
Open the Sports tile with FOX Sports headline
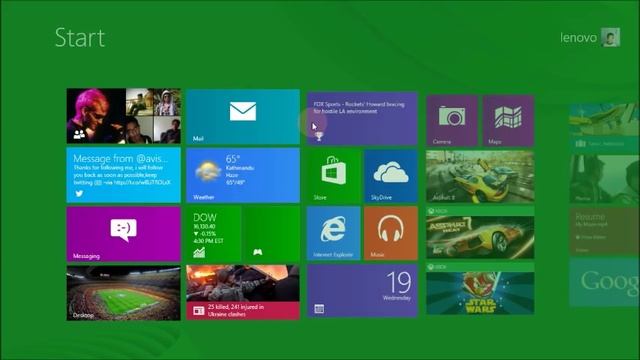click(x=362, y=118)
